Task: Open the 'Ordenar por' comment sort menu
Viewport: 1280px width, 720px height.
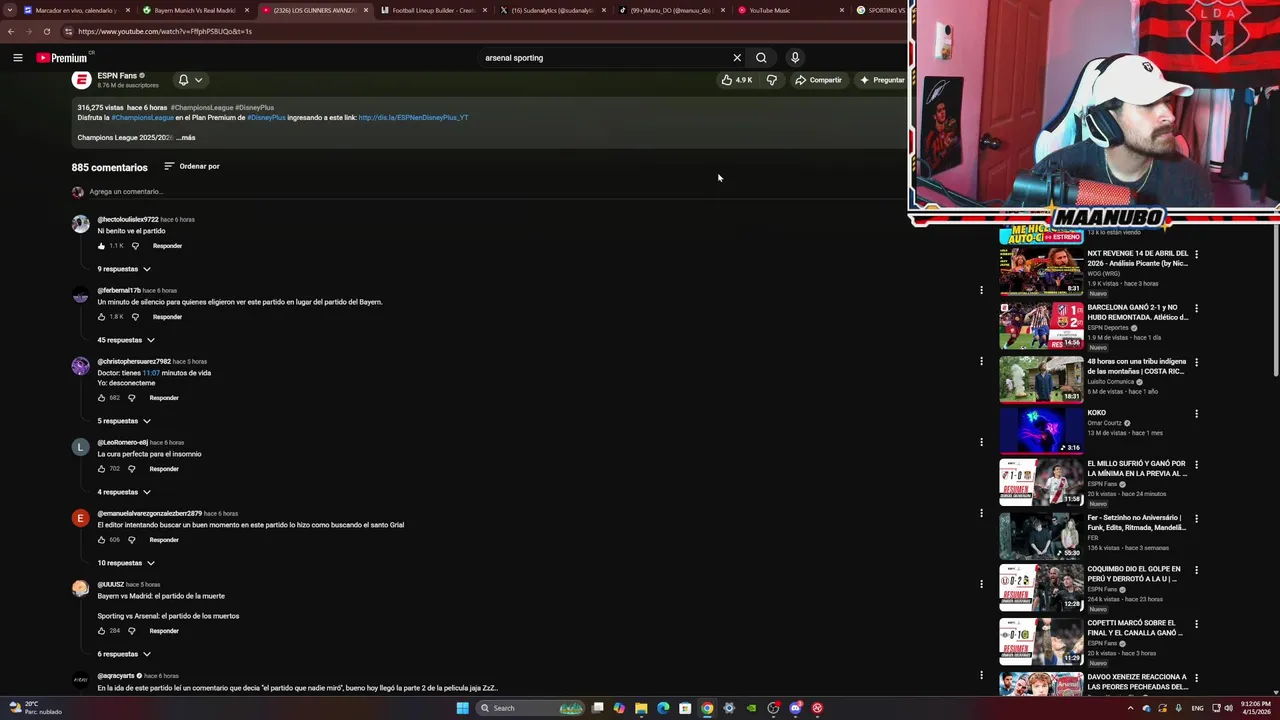Action: tap(191, 166)
